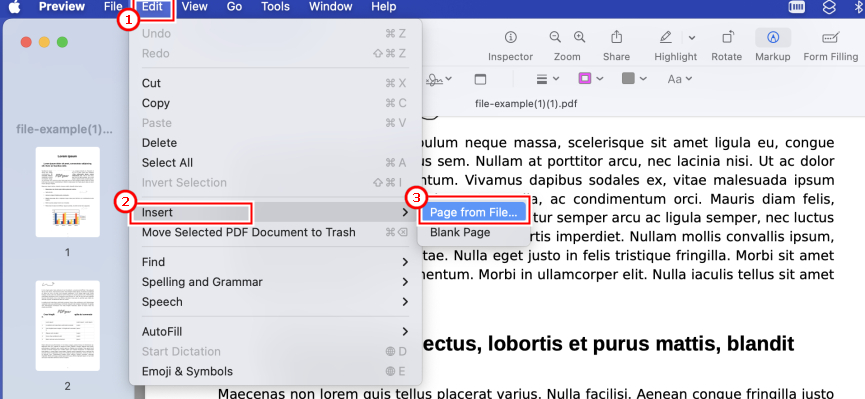Open the Window menu

click(x=330, y=7)
